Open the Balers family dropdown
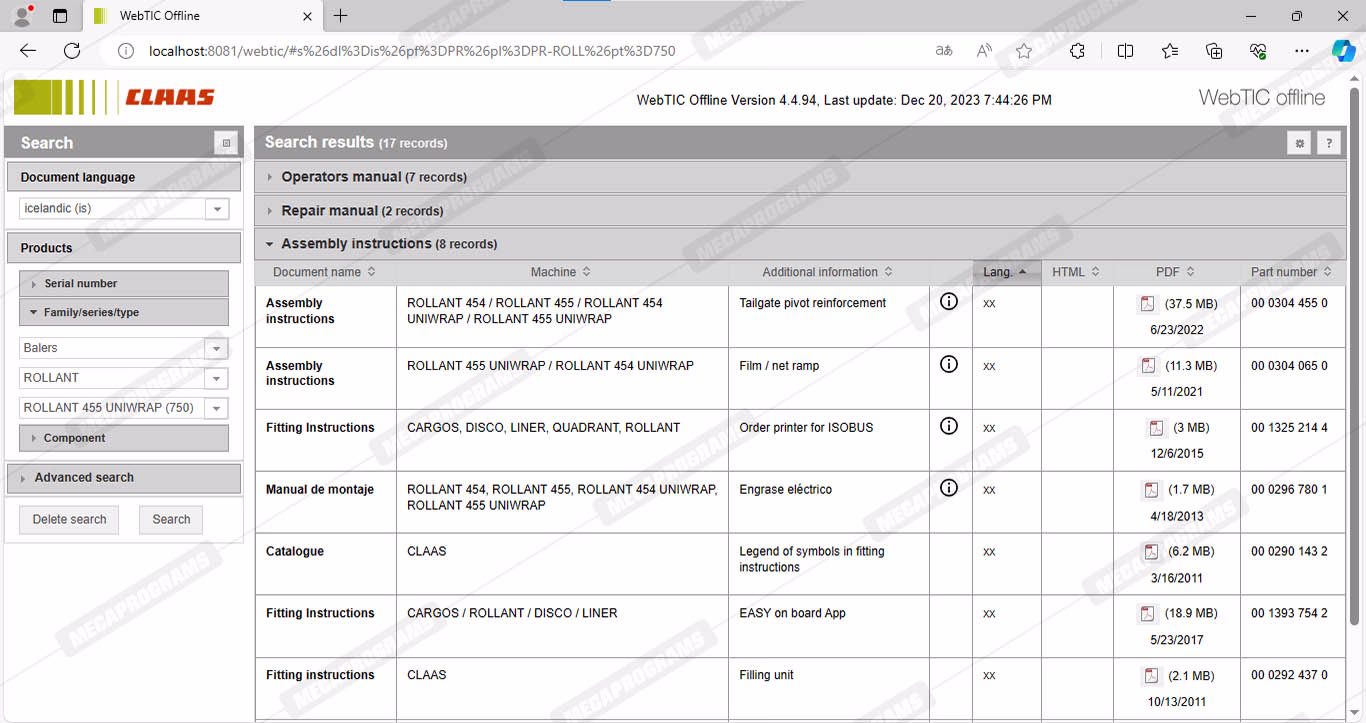Viewport: 1366px width, 723px height. click(x=217, y=348)
